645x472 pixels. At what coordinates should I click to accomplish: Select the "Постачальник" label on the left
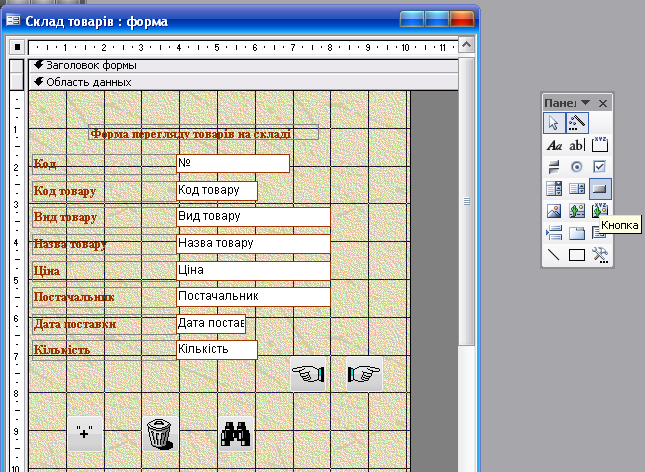click(104, 297)
